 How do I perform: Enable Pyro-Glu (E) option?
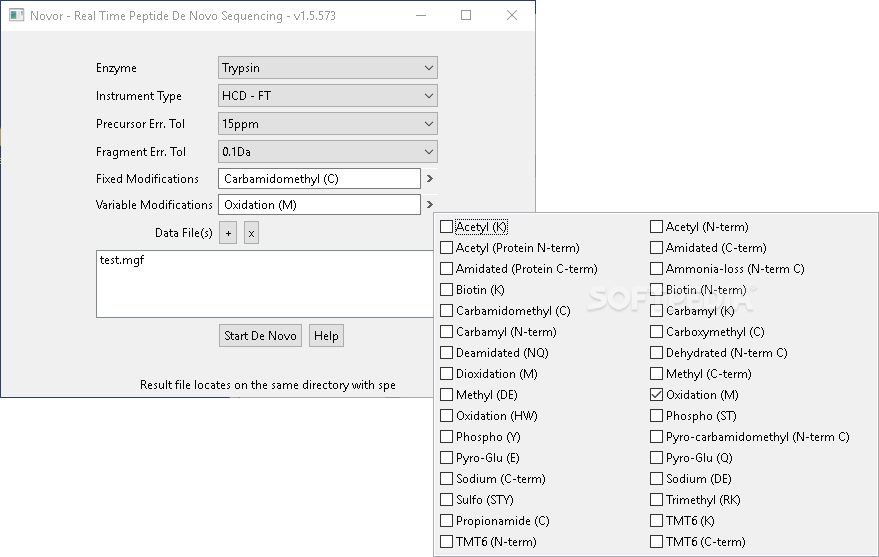coord(446,458)
